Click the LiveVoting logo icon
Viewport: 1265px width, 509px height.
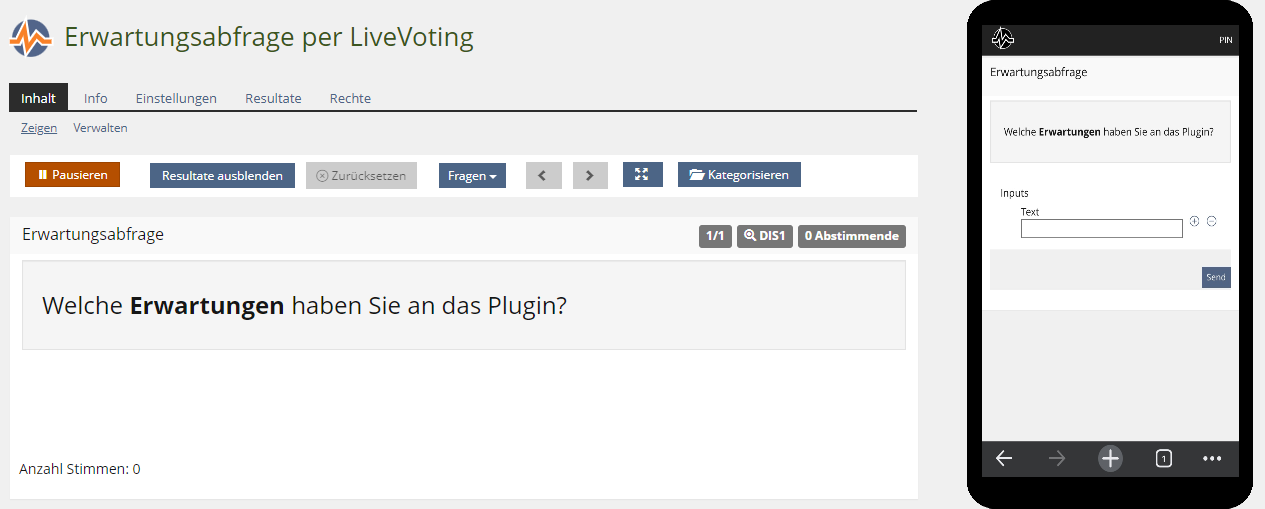point(30,38)
